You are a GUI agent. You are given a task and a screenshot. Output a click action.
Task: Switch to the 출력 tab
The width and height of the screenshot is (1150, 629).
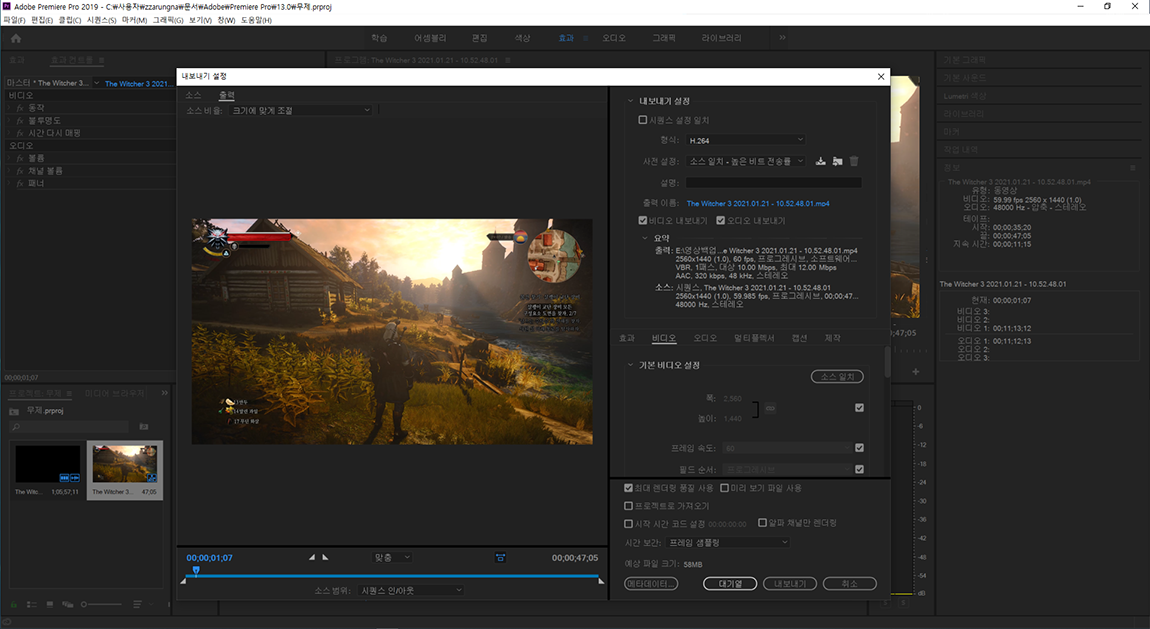(227, 95)
